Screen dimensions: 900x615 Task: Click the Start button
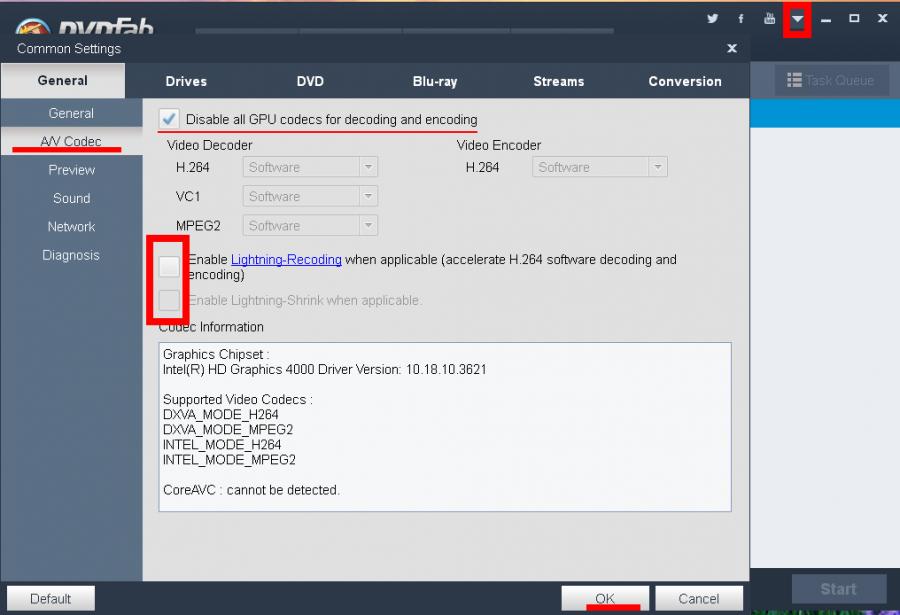pos(839,589)
